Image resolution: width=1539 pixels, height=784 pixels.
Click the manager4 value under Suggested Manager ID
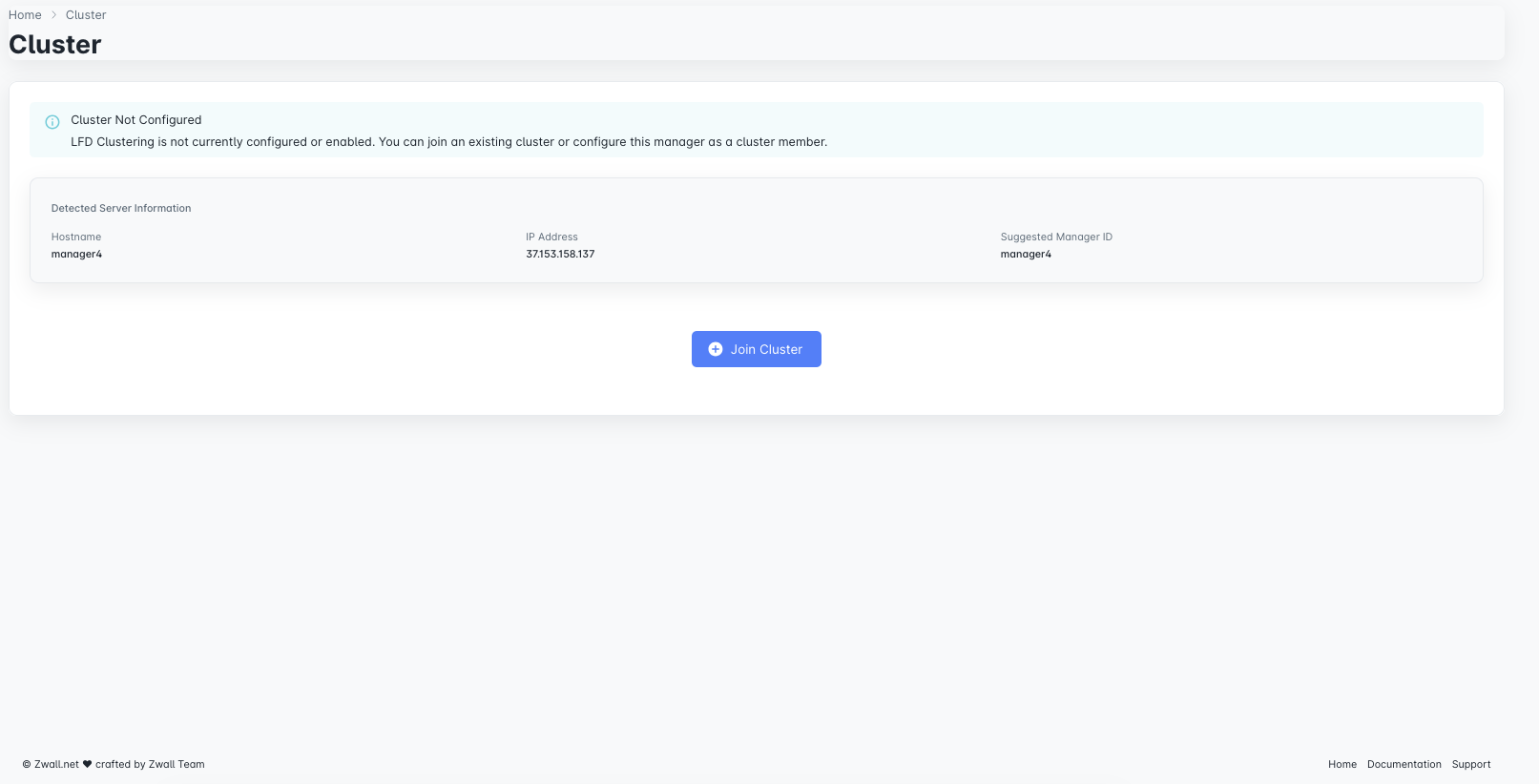(x=1026, y=254)
